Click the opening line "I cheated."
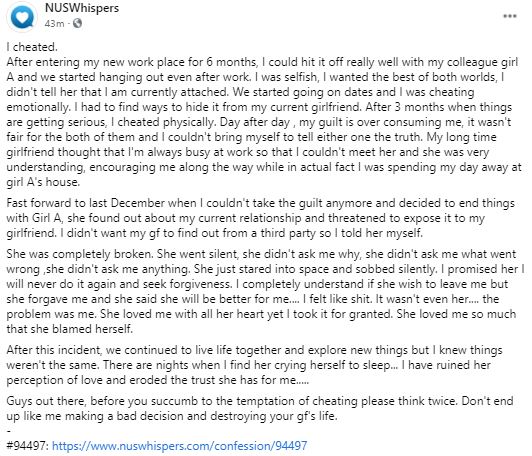The height and width of the screenshot is (456, 532). click(32, 47)
